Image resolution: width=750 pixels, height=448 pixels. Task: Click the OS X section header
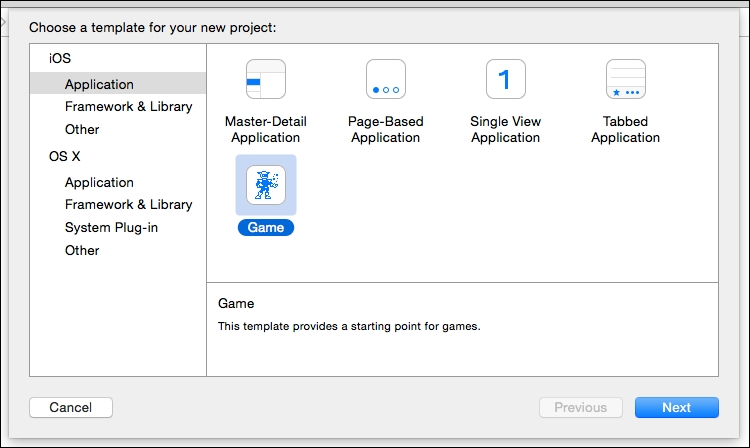coord(65,156)
